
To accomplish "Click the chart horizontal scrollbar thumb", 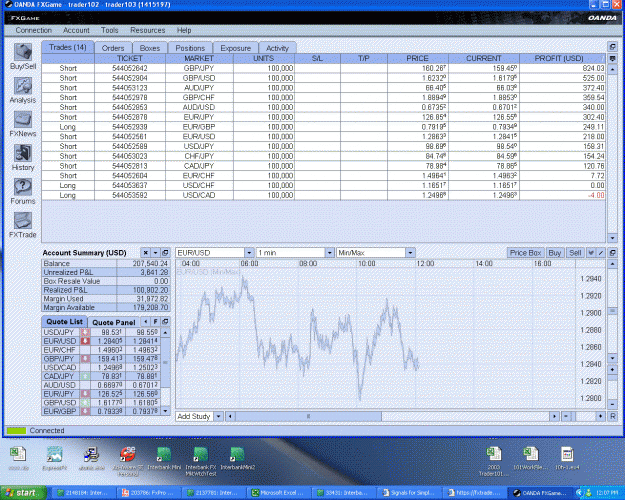I will tap(308, 416).
